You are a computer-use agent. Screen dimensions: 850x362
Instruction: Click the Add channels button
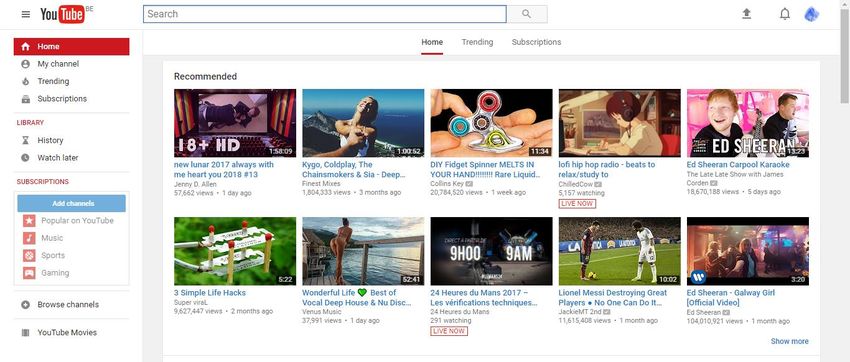[72, 203]
